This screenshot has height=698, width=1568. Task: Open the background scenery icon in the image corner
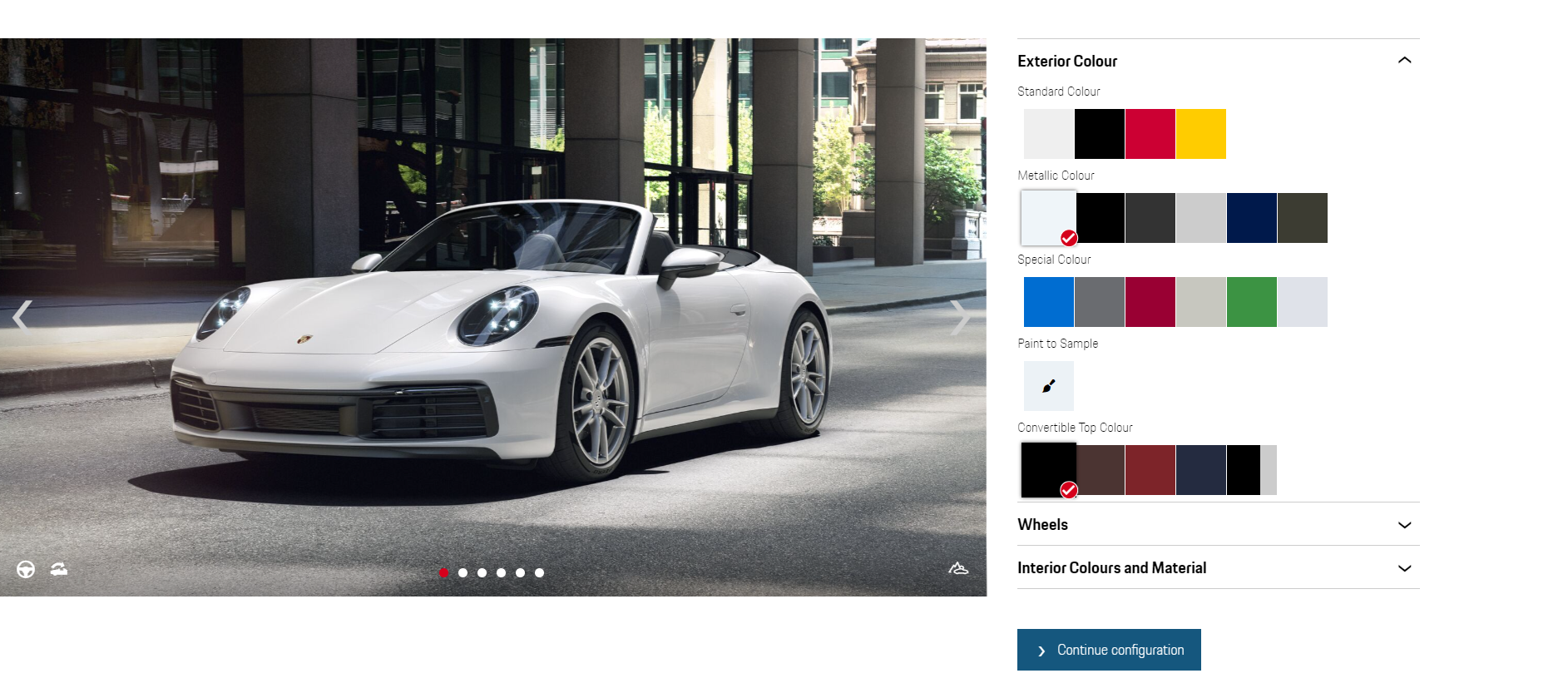click(958, 568)
